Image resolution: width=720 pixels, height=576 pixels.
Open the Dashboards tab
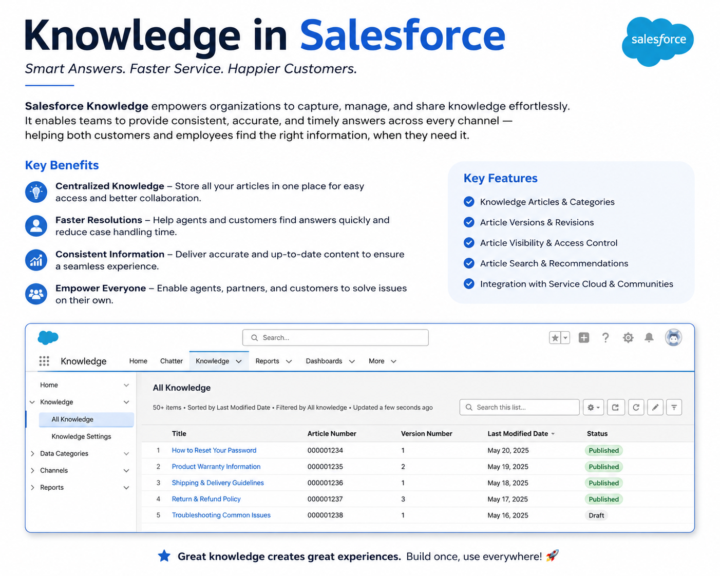324,361
